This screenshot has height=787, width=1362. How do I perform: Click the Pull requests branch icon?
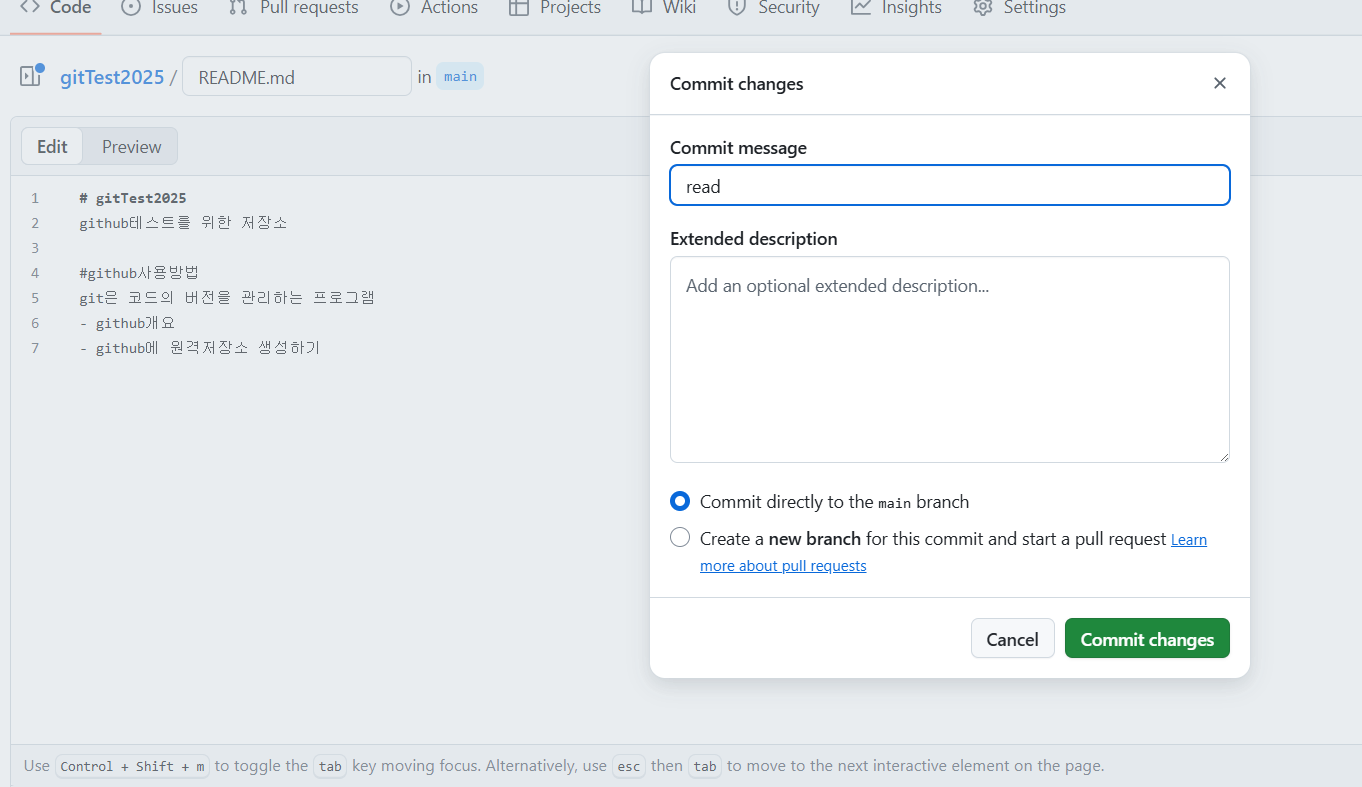pos(238,8)
